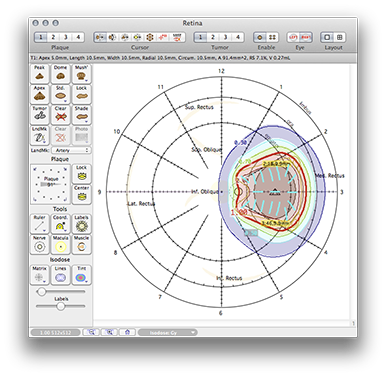386x377 pixels.
Task: Click the Labels slider knob
Action: coord(60,306)
